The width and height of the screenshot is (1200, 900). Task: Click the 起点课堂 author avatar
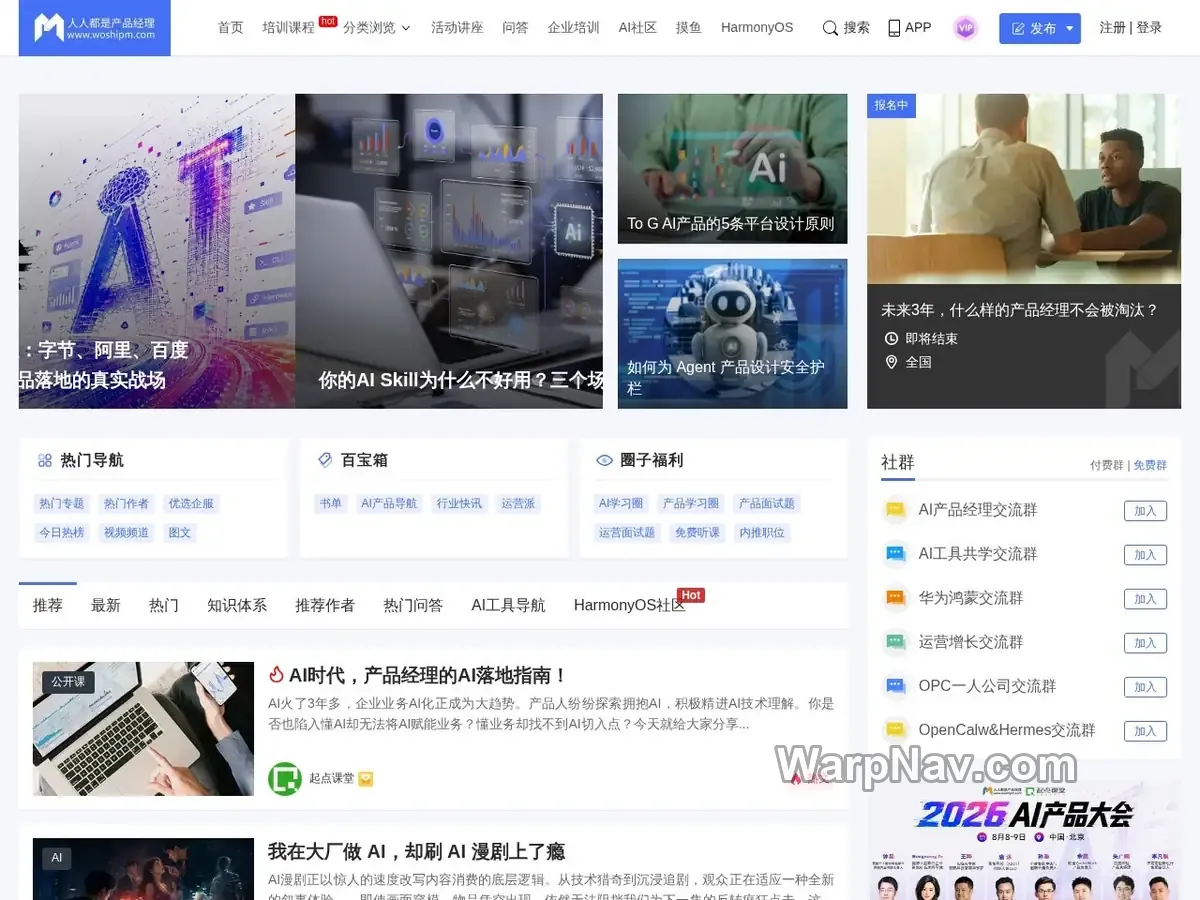coord(285,778)
